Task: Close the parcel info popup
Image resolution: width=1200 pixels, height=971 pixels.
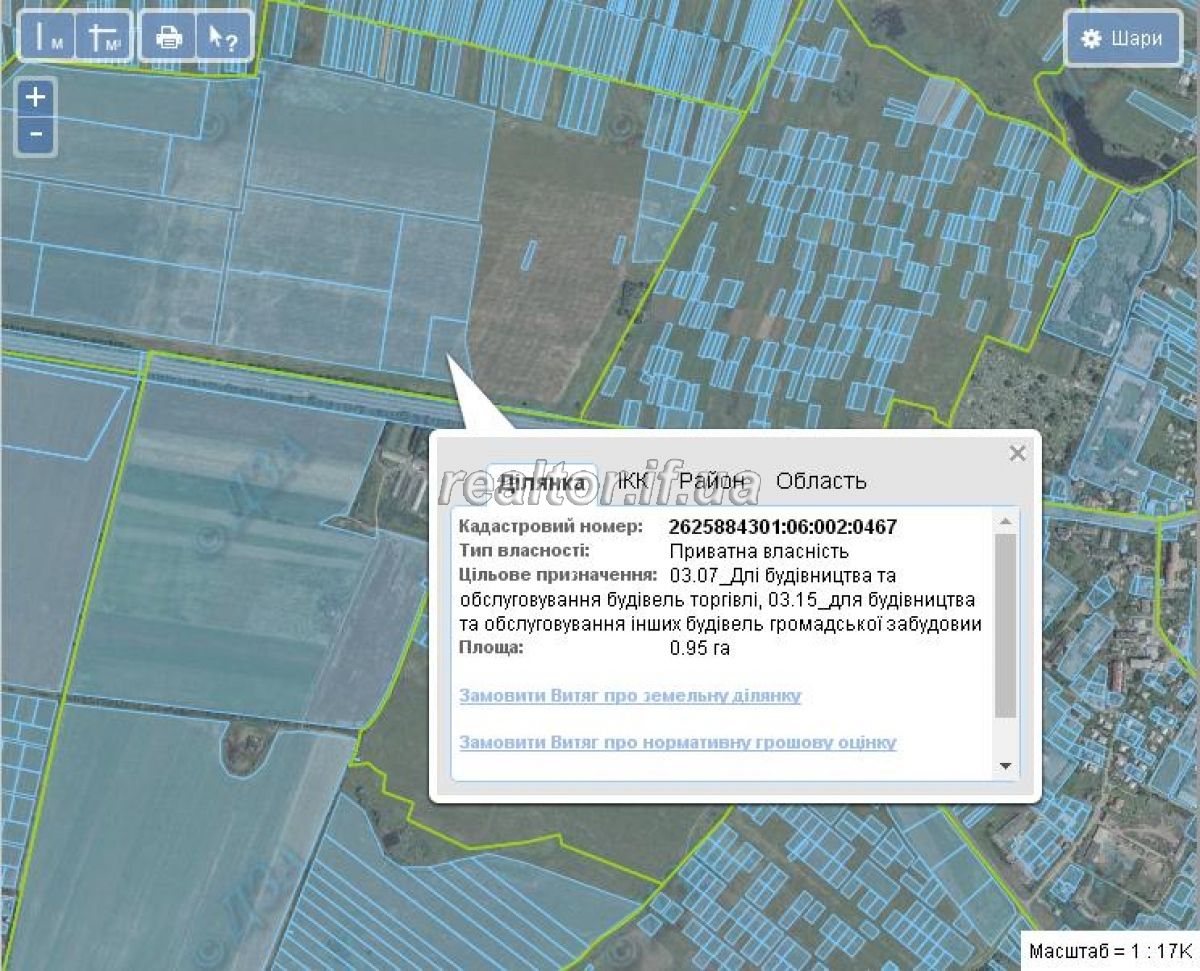Action: coord(1017,453)
